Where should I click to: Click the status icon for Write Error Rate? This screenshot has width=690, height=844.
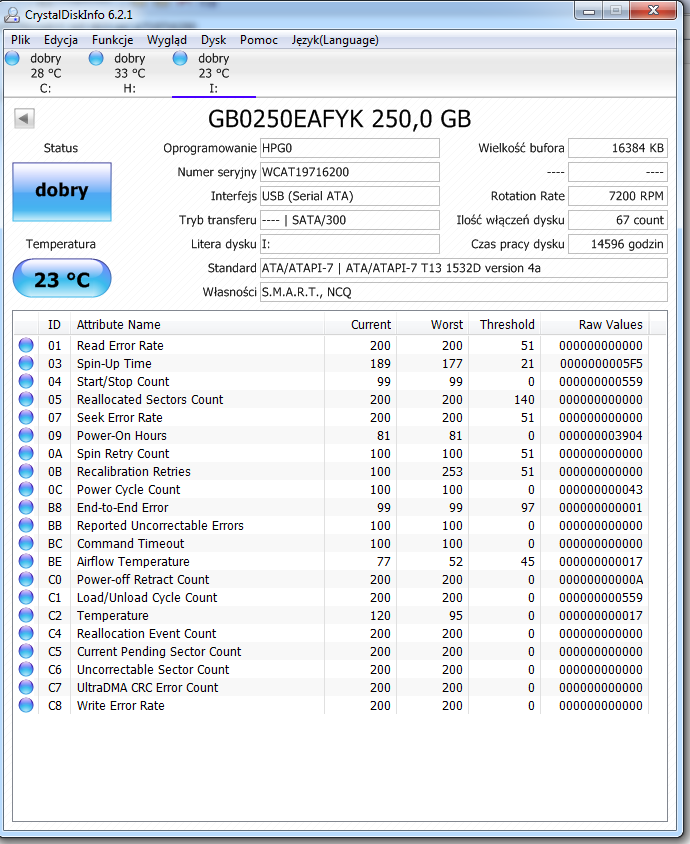point(26,705)
